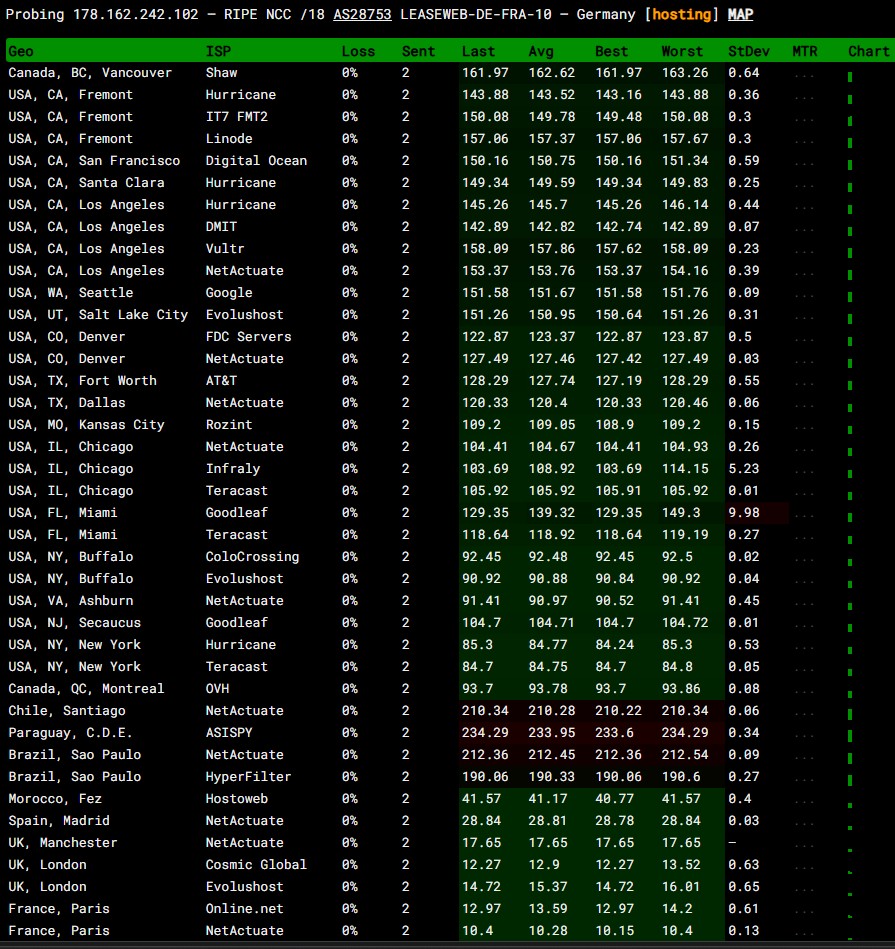Click the Chart column header
Viewport: 895px width, 949px height.
tap(868, 51)
